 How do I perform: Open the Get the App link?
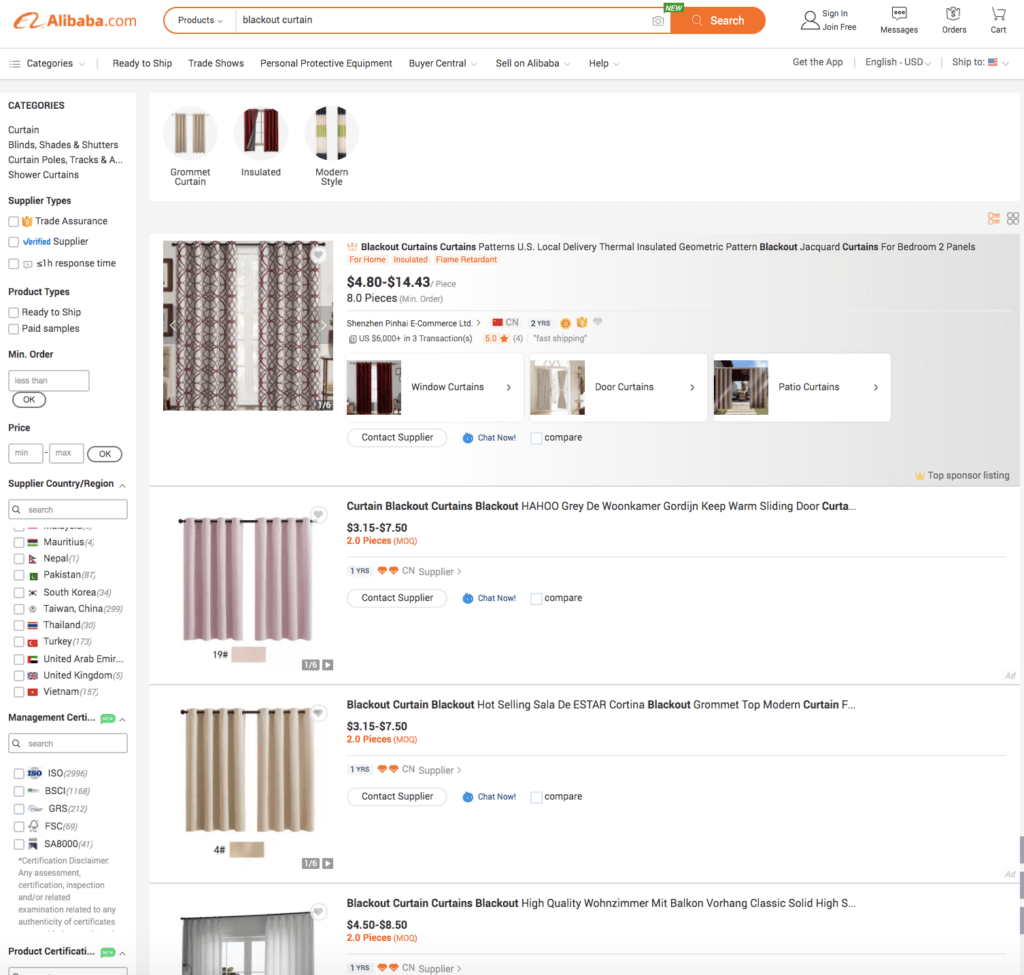(x=817, y=62)
